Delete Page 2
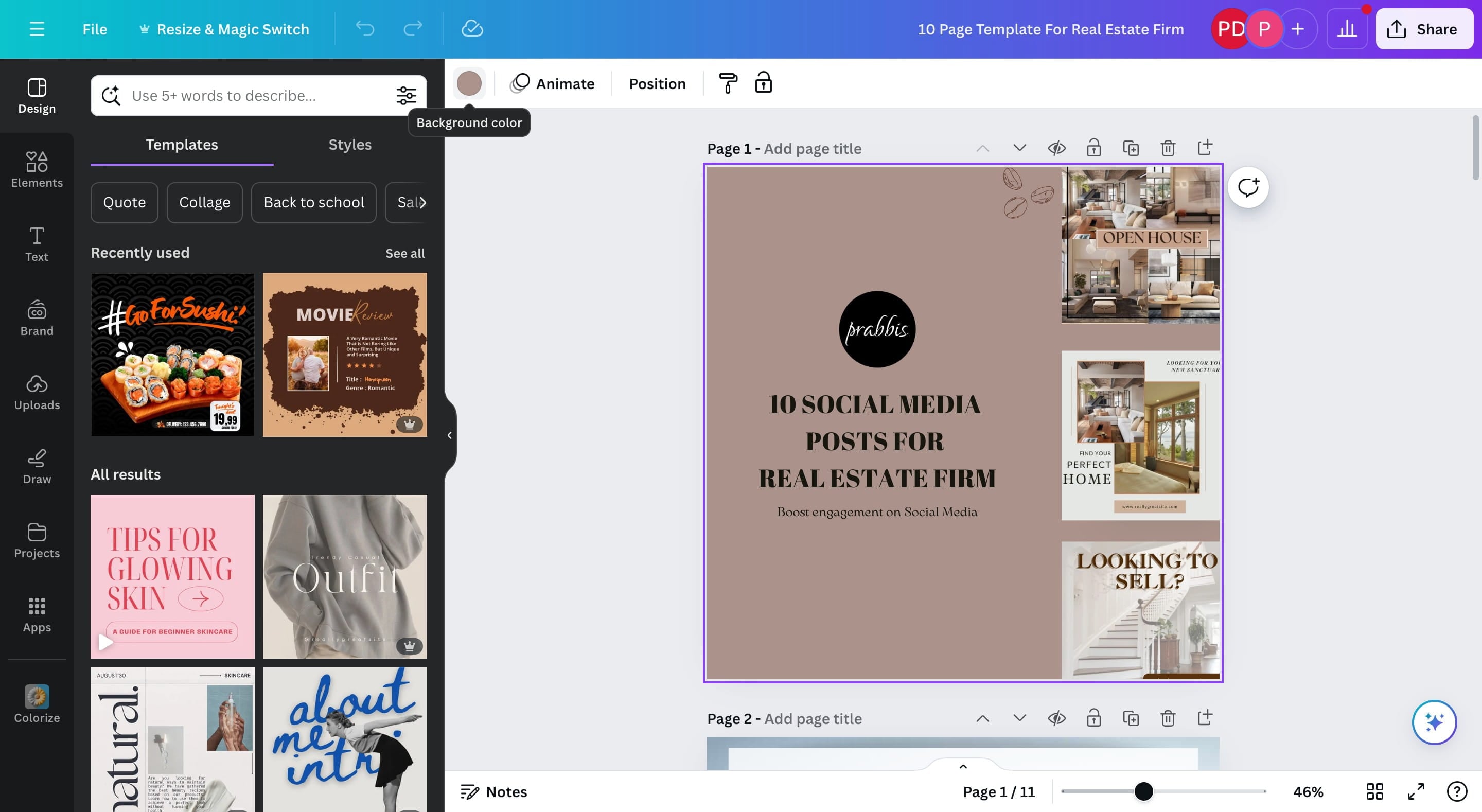 pyautogui.click(x=1168, y=718)
